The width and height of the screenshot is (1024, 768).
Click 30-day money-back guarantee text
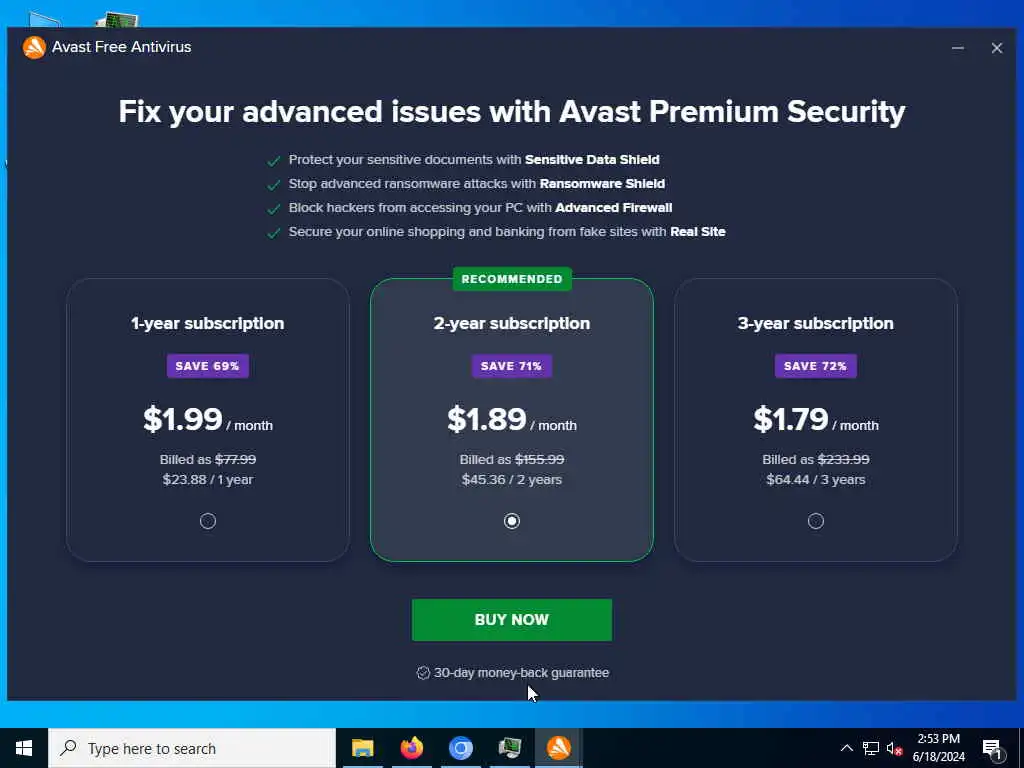tap(520, 673)
